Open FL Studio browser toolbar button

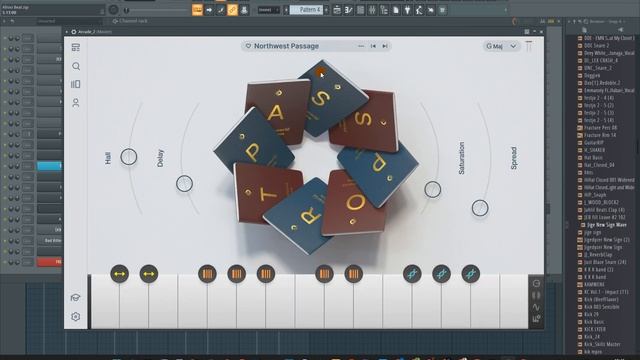tap(384, 10)
